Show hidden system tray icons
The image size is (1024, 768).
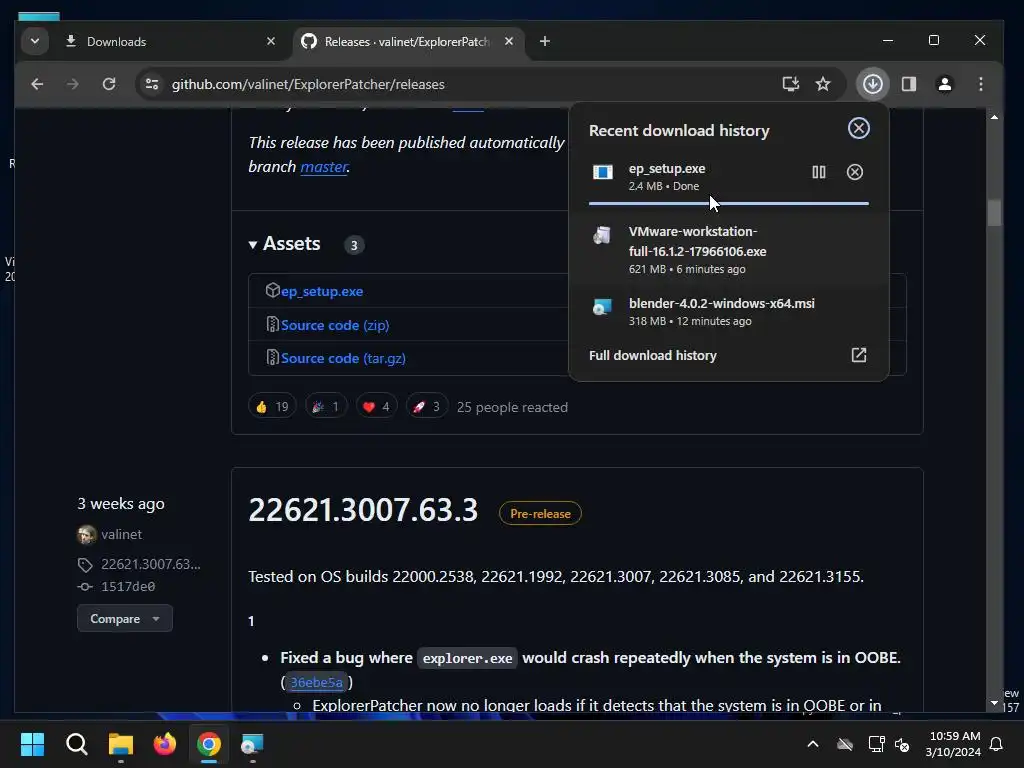[813, 744]
